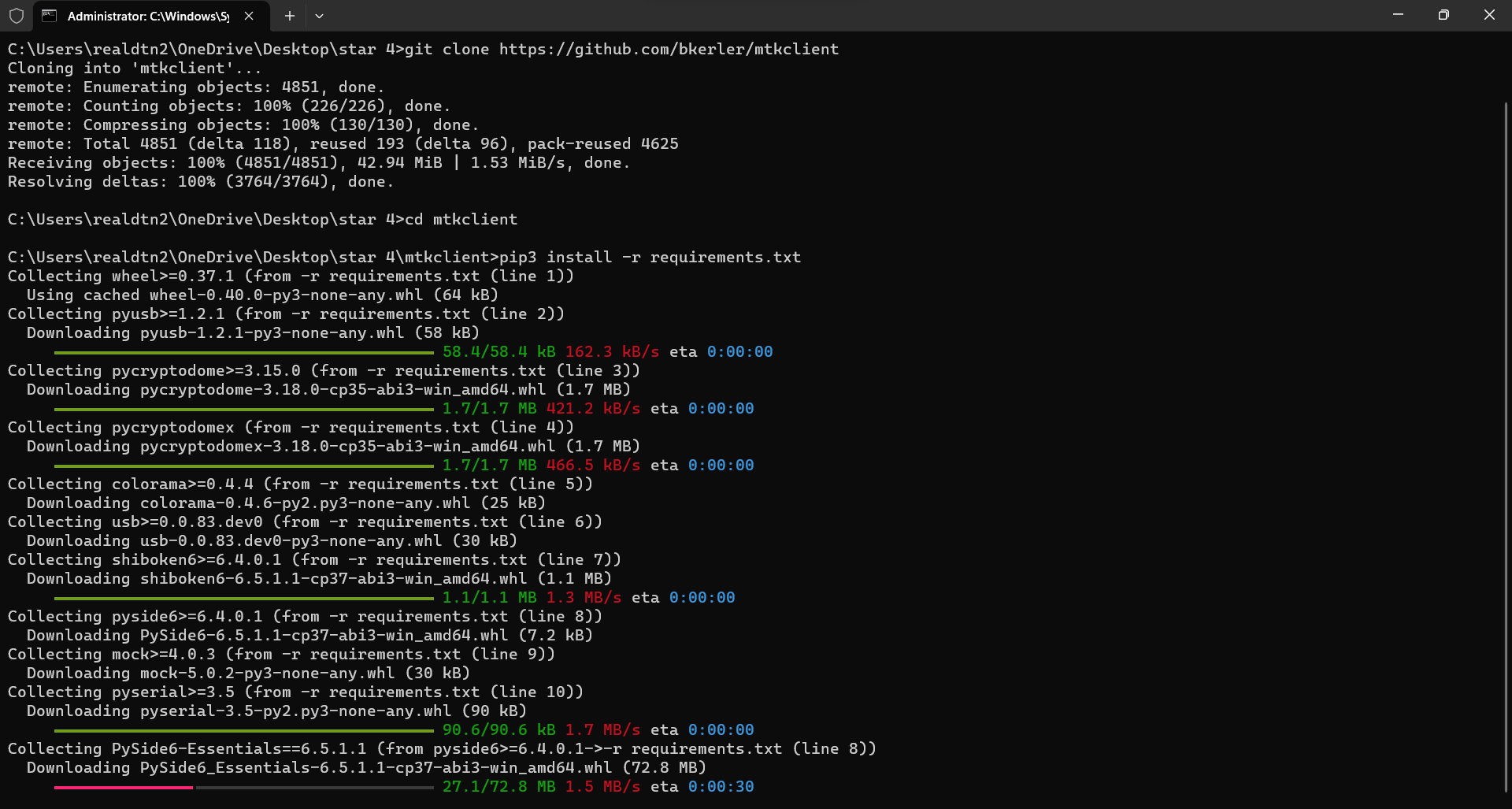The height and width of the screenshot is (809, 1512).
Task: Restore down the terminal window
Action: (1443, 15)
